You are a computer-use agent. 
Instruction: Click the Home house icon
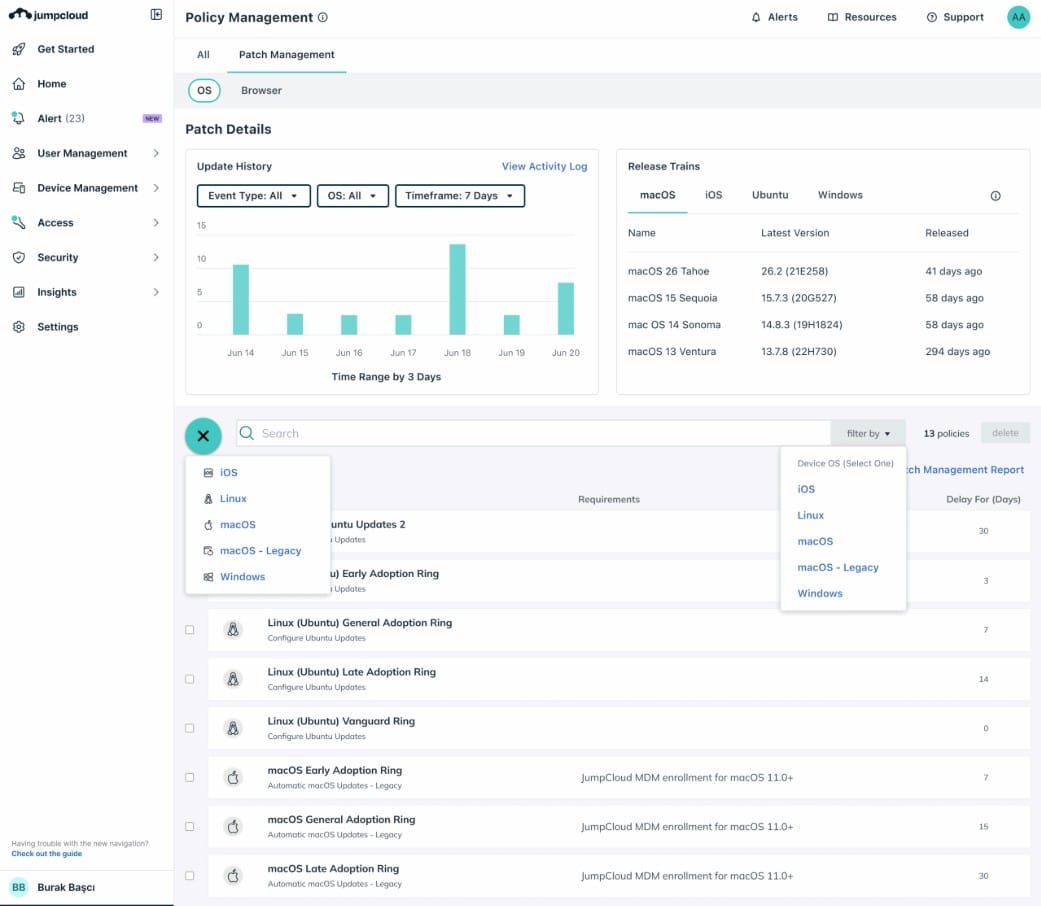(19, 84)
